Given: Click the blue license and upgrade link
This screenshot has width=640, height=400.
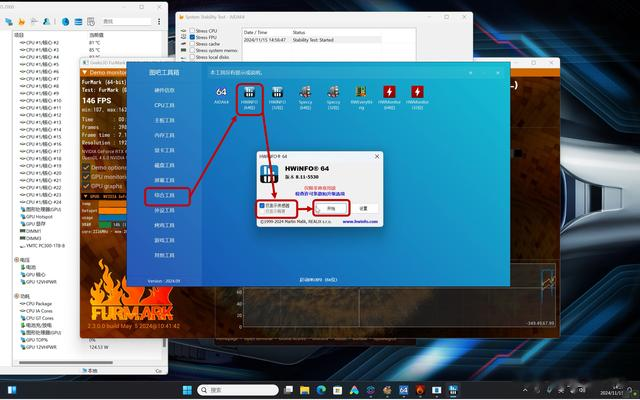Looking at the screenshot, I should tap(320, 194).
